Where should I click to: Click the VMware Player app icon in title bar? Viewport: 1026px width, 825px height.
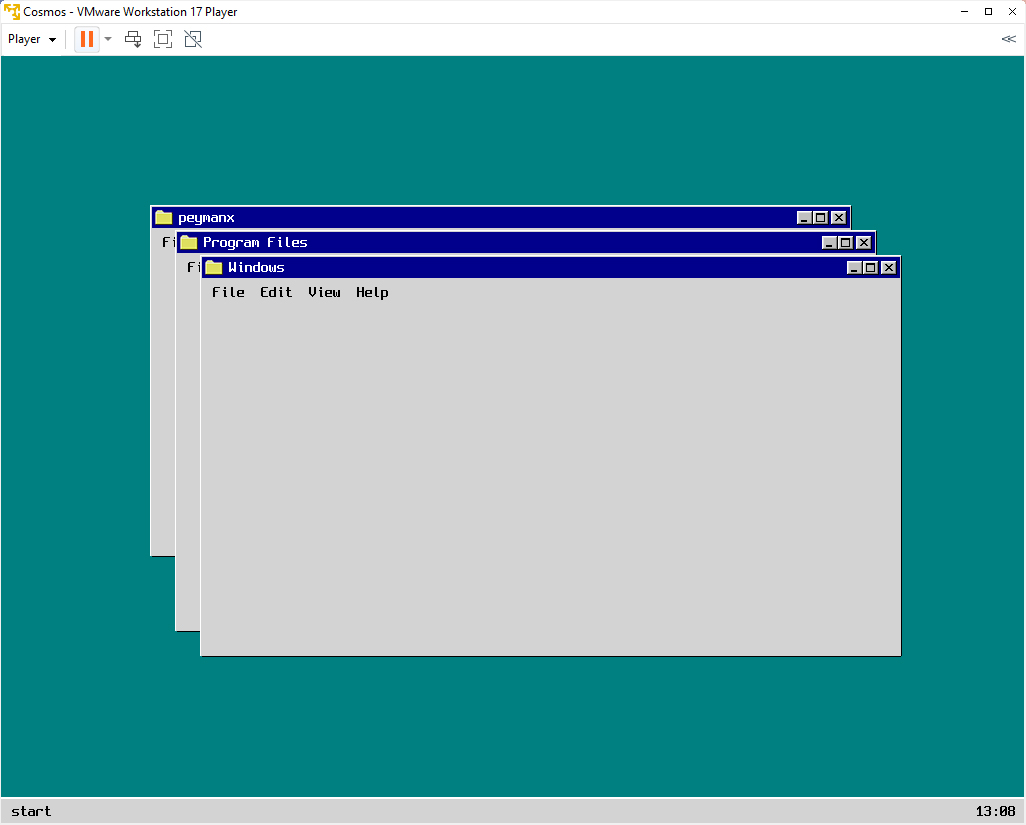click(12, 12)
